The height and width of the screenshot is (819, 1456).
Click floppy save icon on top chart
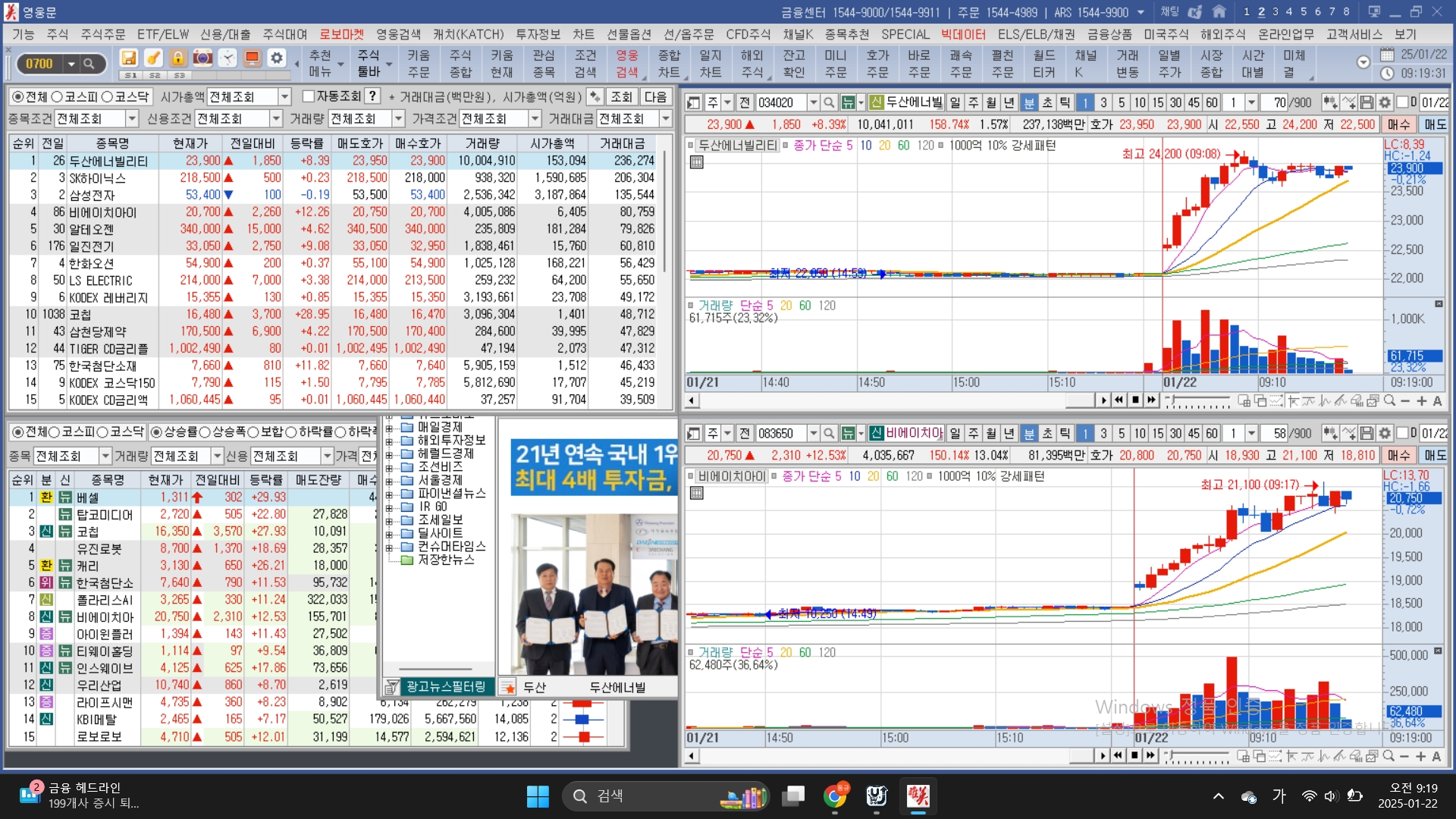(x=1367, y=102)
